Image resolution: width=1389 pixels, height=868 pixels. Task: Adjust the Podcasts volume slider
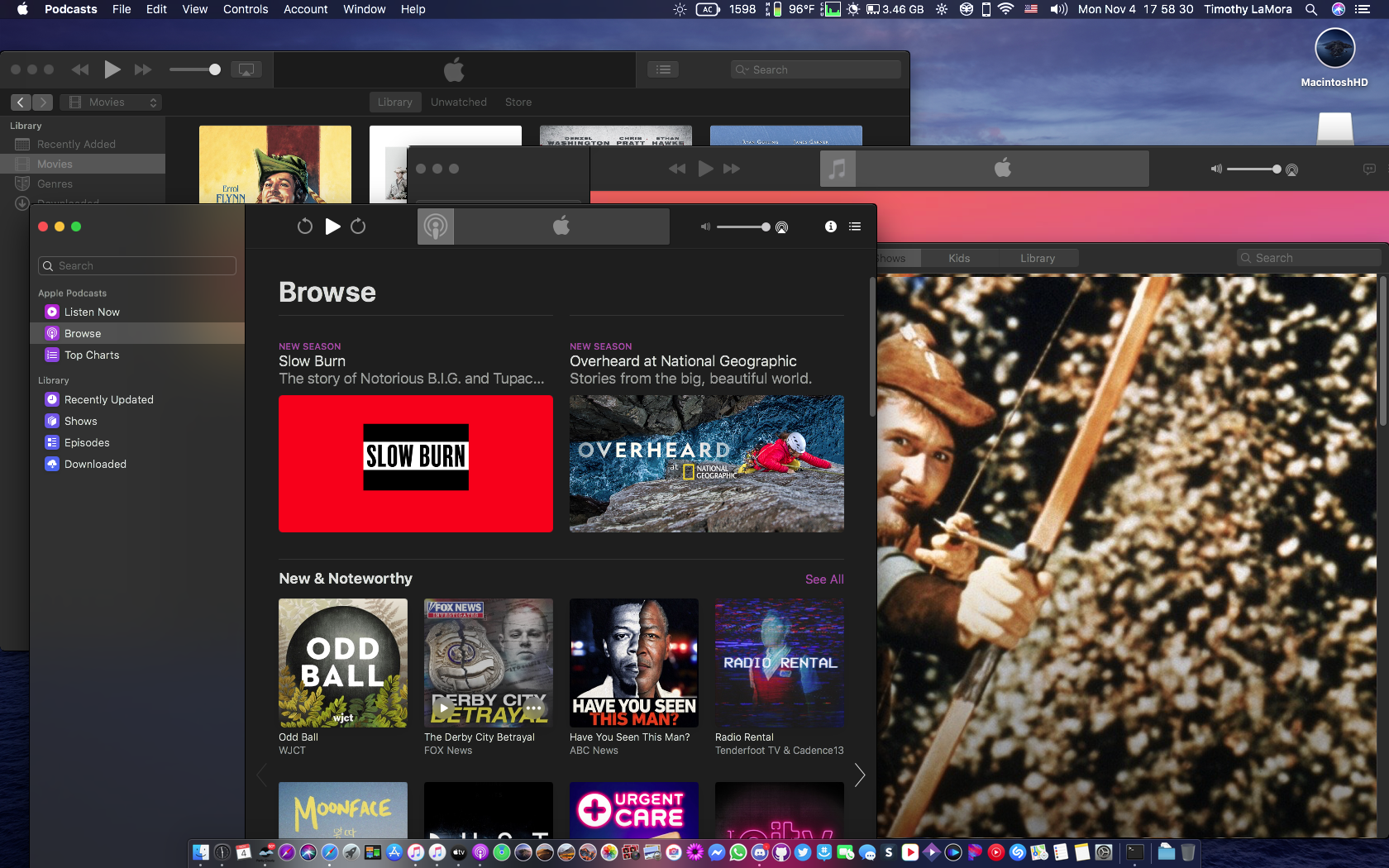click(743, 227)
